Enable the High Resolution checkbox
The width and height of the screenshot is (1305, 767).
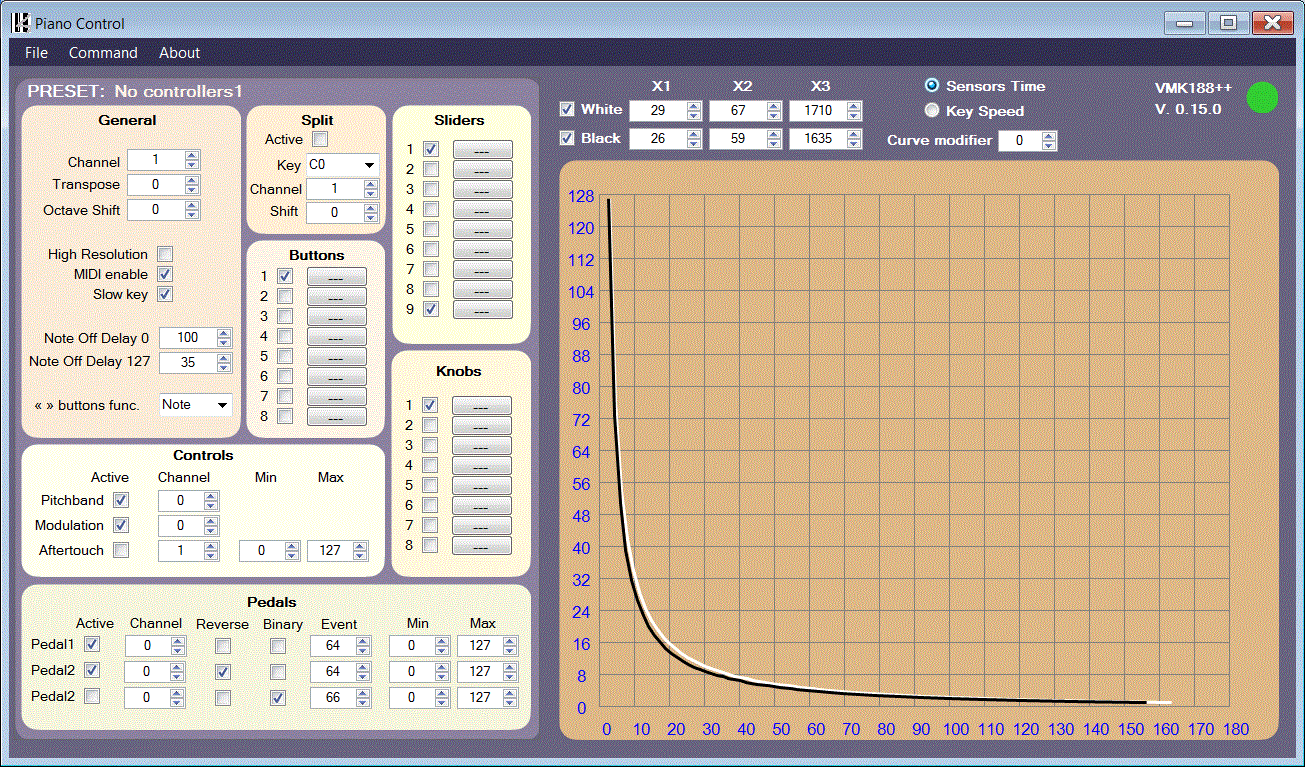point(166,254)
